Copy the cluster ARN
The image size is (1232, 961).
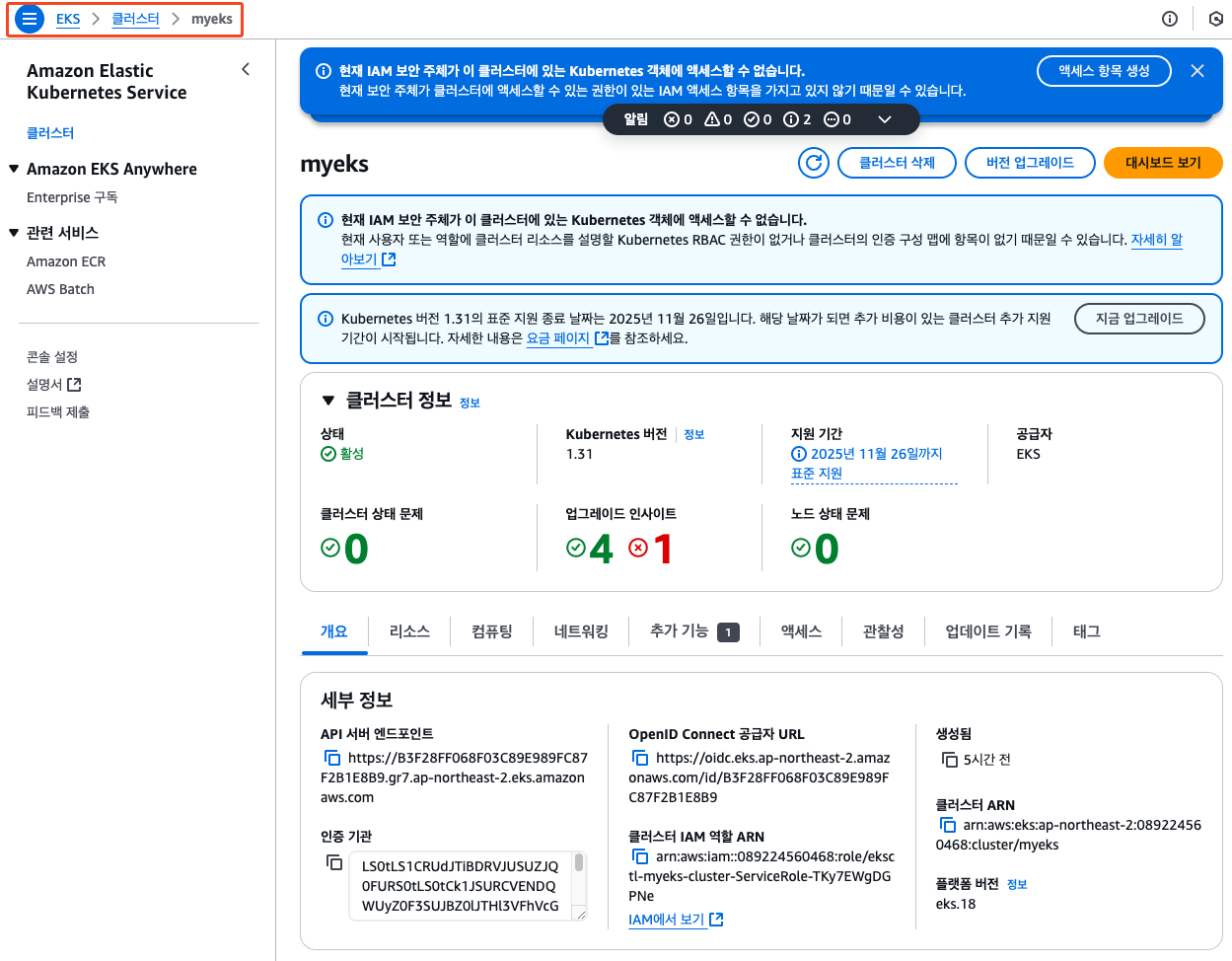point(948,825)
